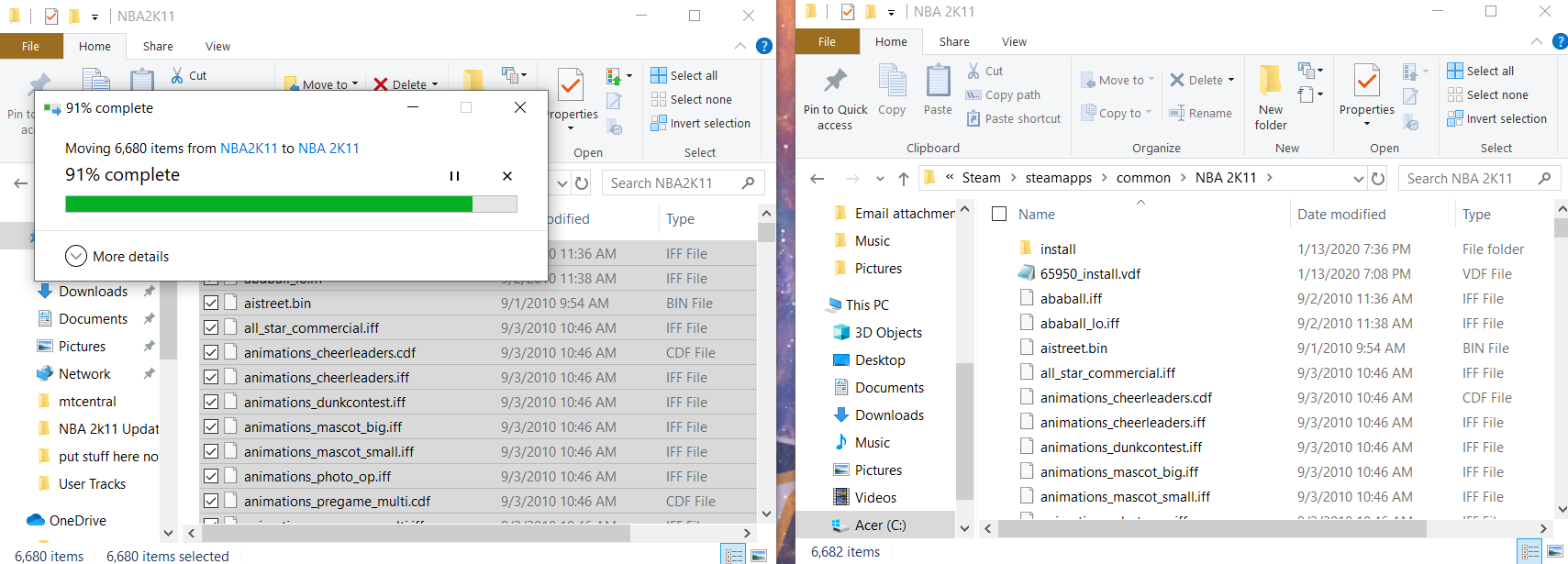Uncheck animations_mascot_big.iff checkbox in left window
The image size is (1568, 564).
[x=211, y=426]
